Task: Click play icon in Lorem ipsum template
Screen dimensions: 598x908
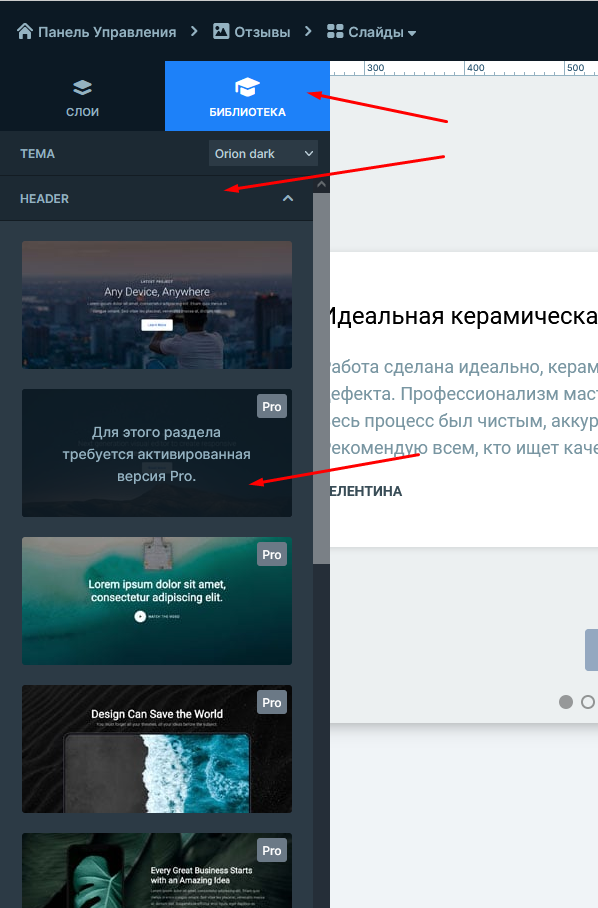Action: click(x=140, y=617)
